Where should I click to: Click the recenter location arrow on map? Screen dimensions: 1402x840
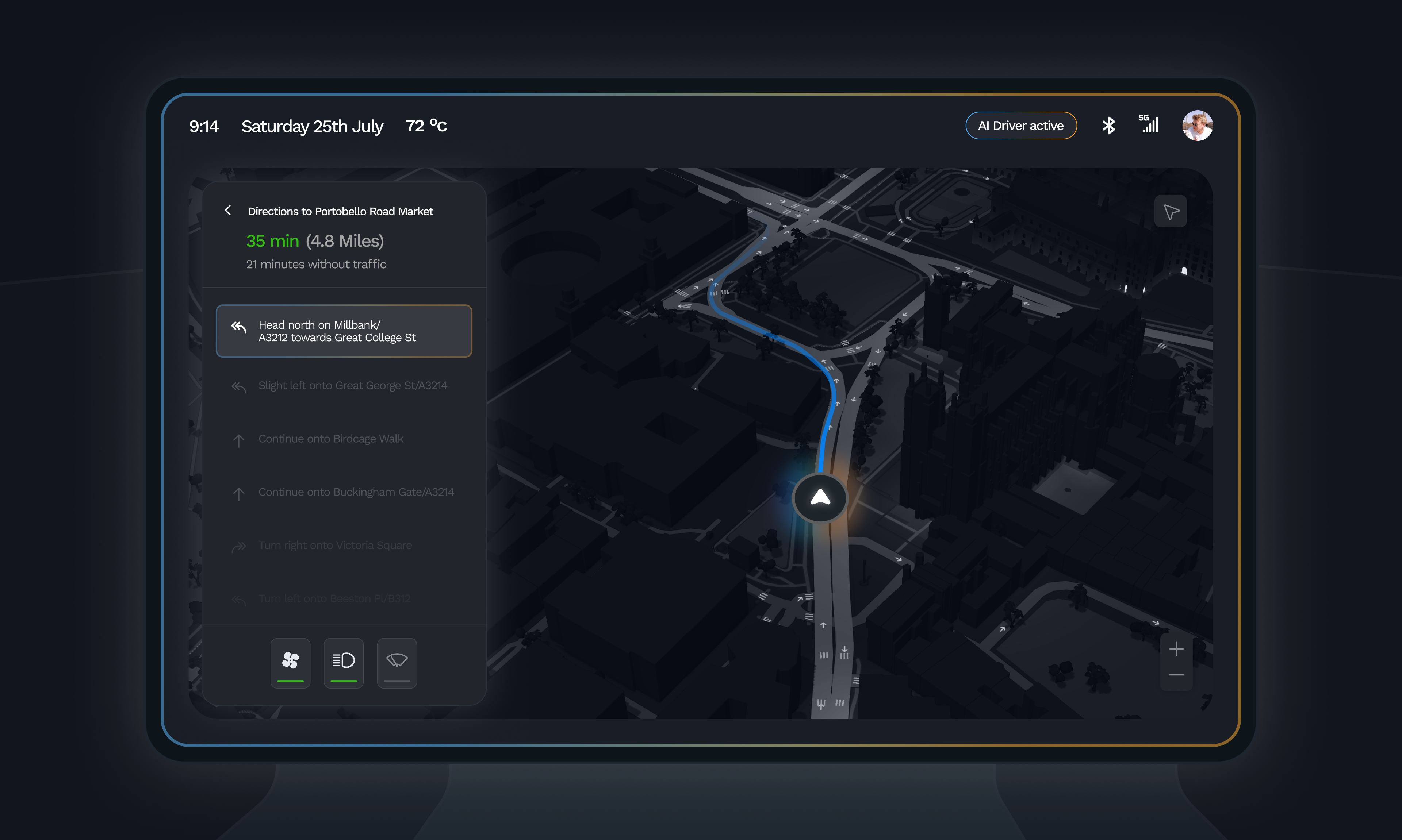pos(1171,212)
